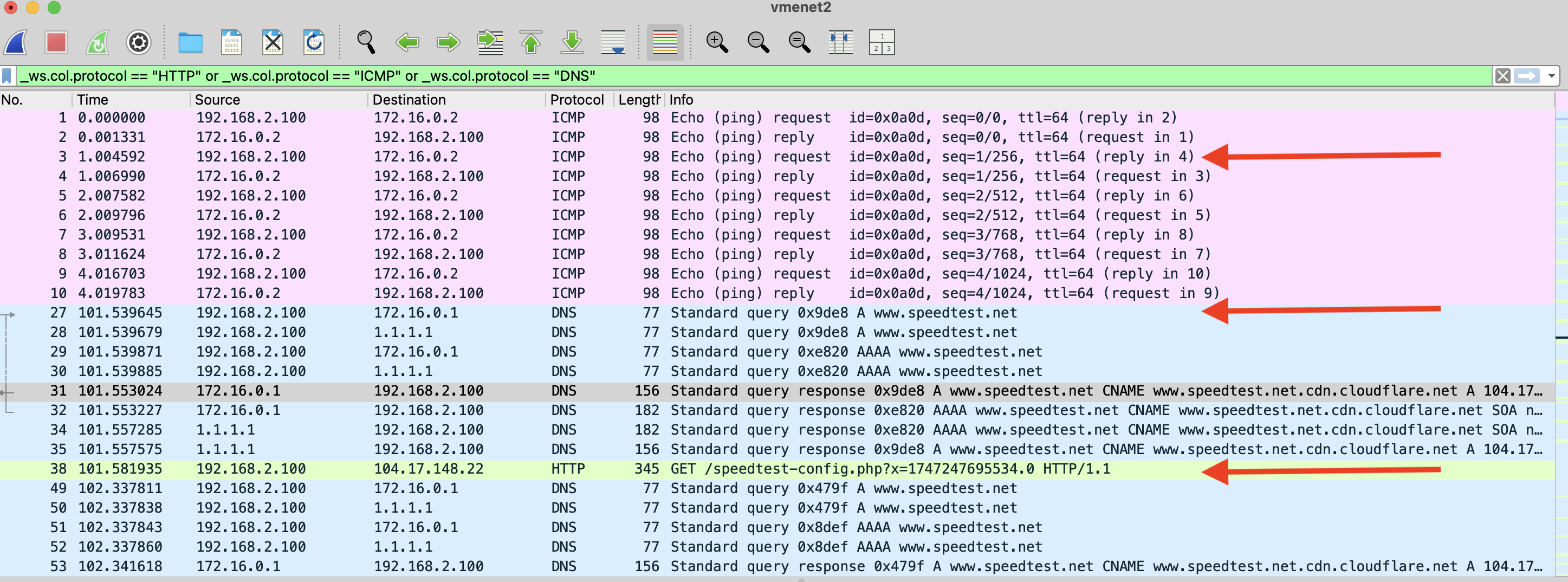Screen dimensions: 1568x582
Task: Zoom in the packet text
Action: [717, 43]
